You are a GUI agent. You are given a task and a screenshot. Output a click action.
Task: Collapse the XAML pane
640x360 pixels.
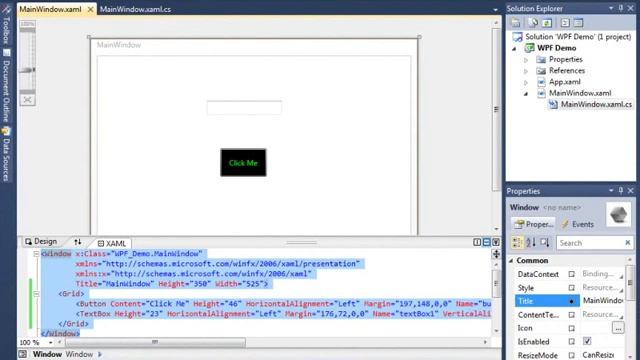point(496,242)
